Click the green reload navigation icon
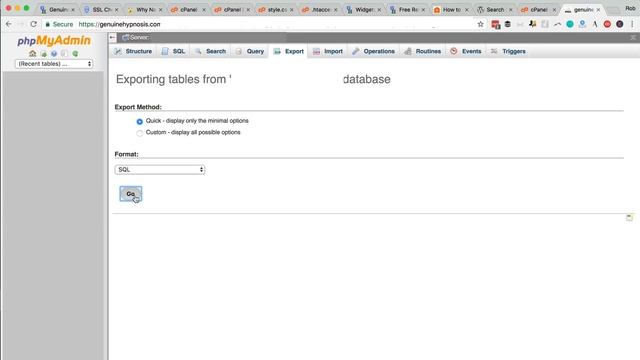This screenshot has width=640, height=360. tap(75, 53)
